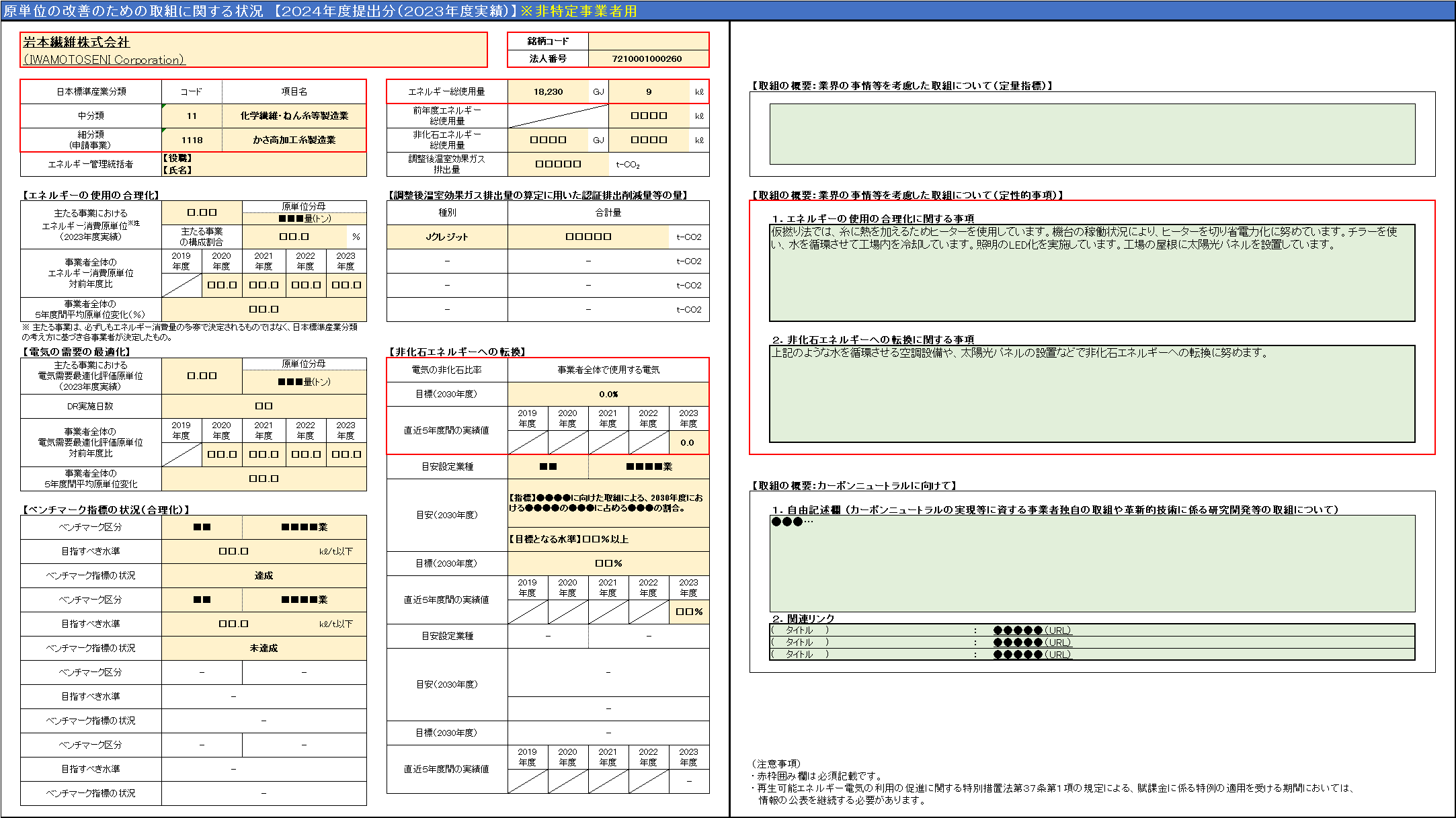Click the 【役職】 field of energy manager

coord(264,158)
